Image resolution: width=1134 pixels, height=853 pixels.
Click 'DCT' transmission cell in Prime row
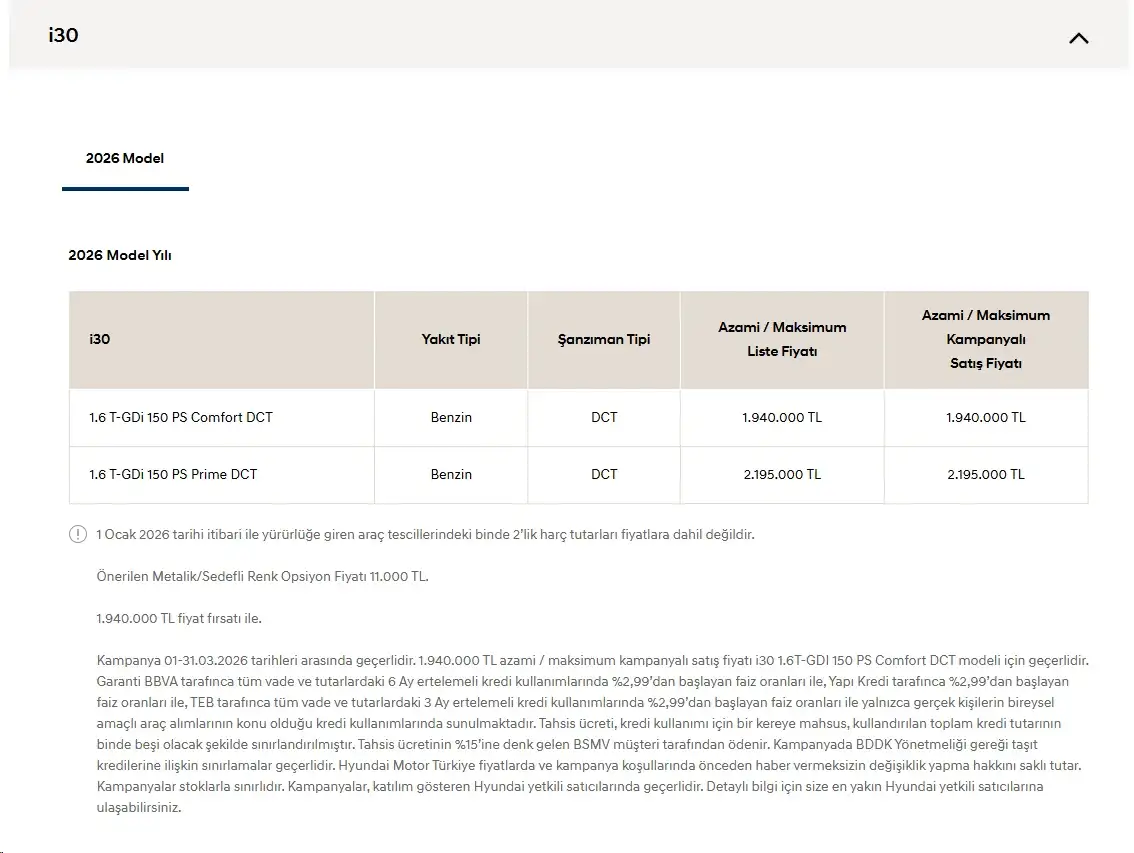pos(604,475)
